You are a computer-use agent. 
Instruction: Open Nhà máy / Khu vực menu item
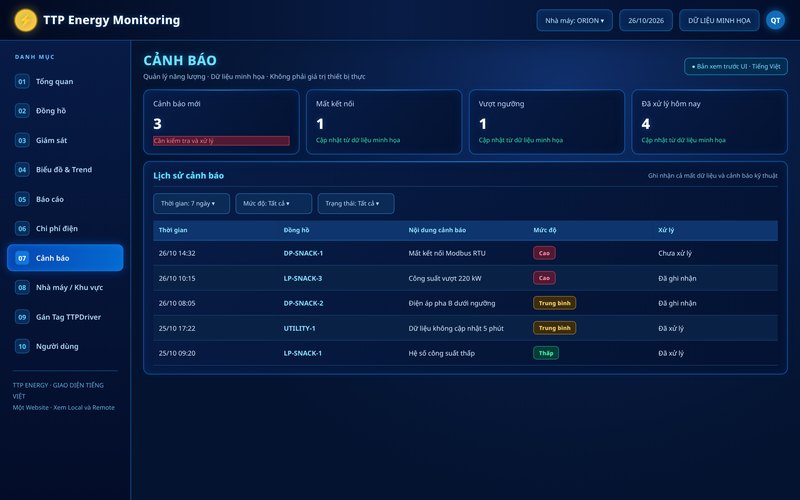(x=65, y=287)
